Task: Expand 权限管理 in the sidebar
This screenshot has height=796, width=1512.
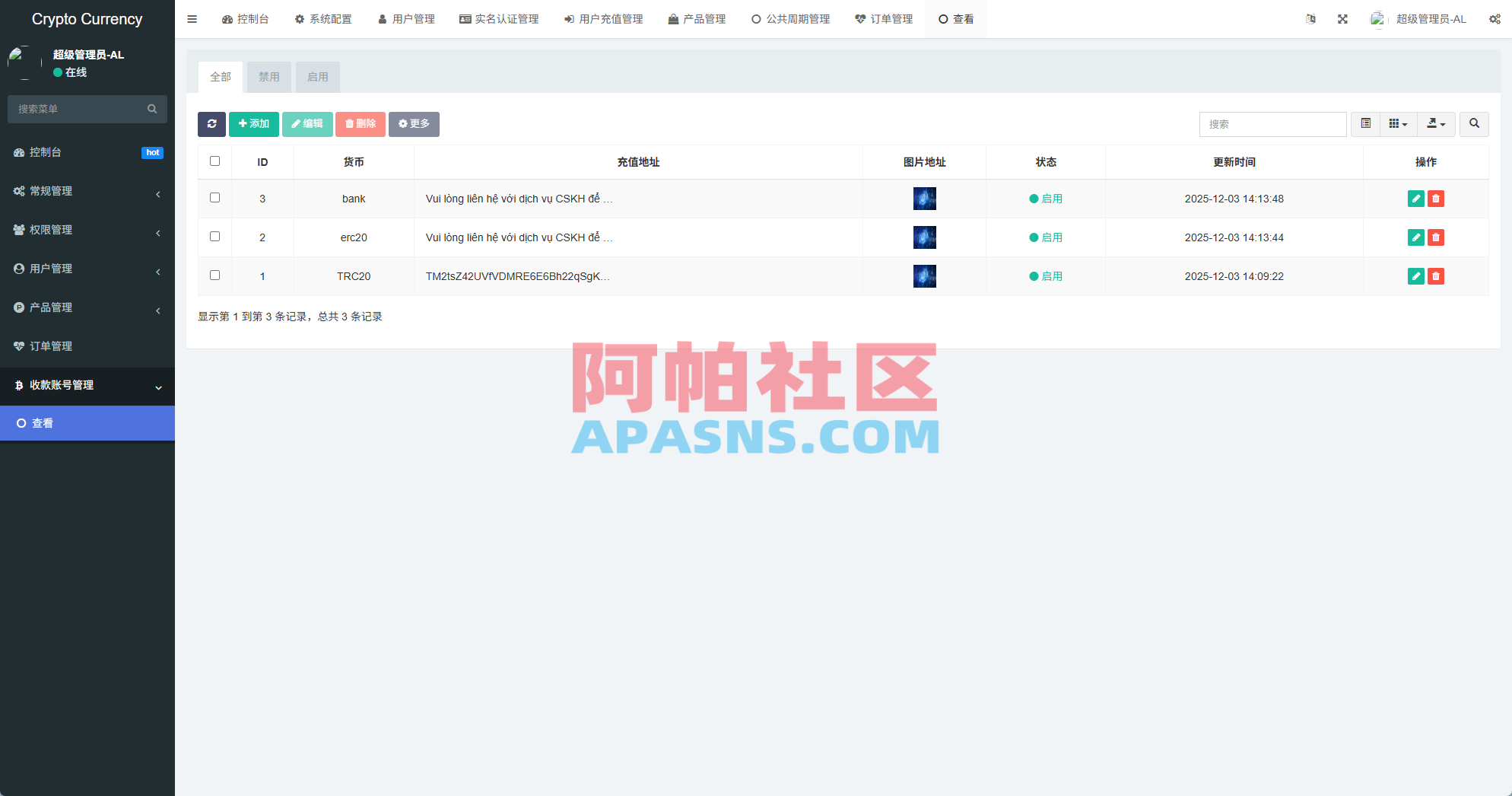Action: [x=87, y=230]
